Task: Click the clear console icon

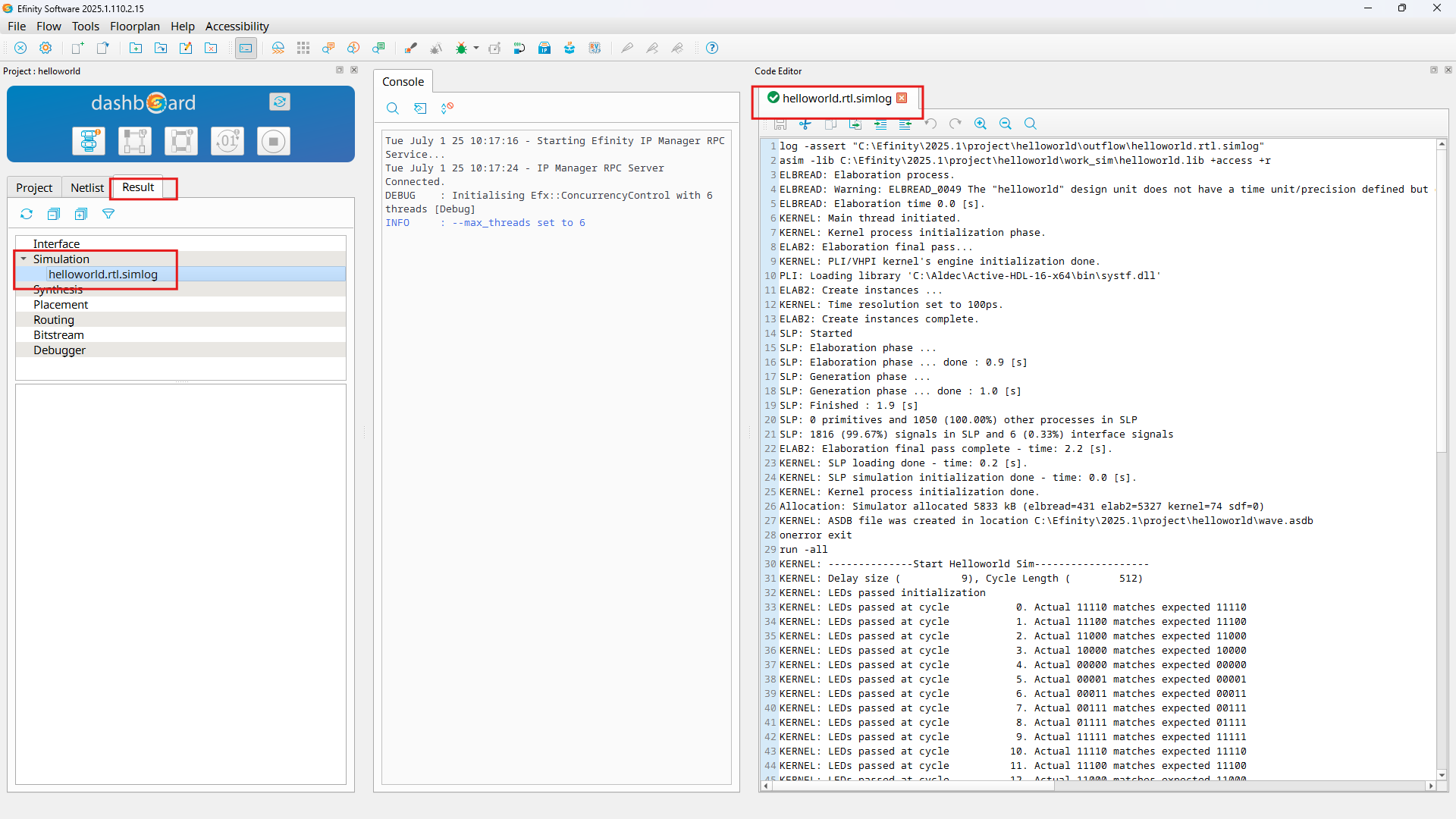Action: click(420, 108)
